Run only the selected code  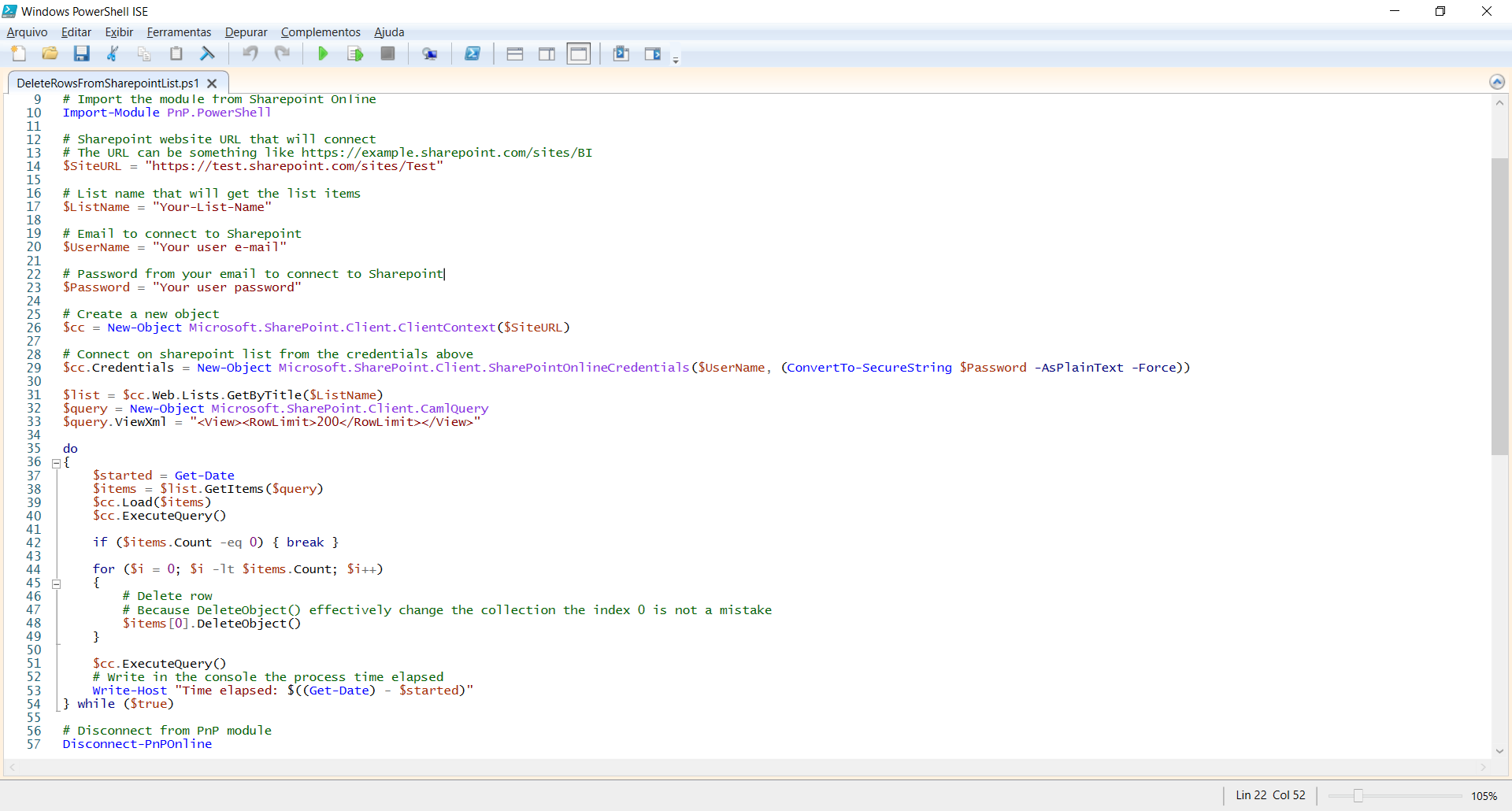click(x=354, y=54)
